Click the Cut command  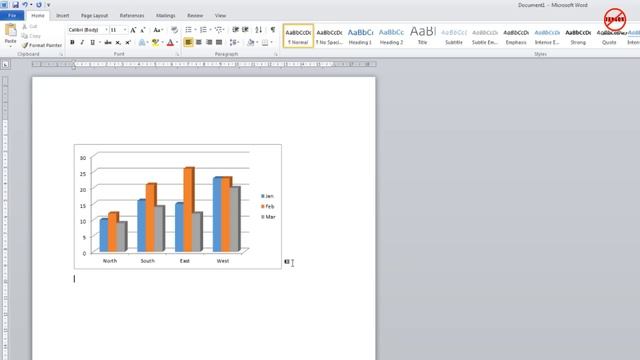[x=30, y=27]
